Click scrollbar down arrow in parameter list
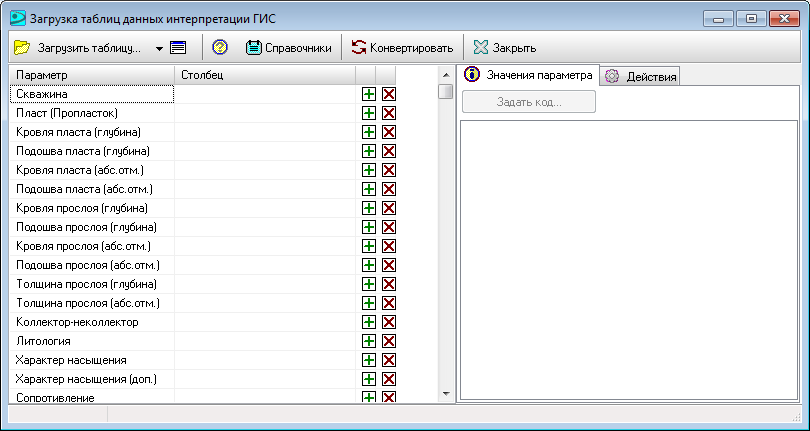Viewport: 810px width, 431px height. pos(446,394)
